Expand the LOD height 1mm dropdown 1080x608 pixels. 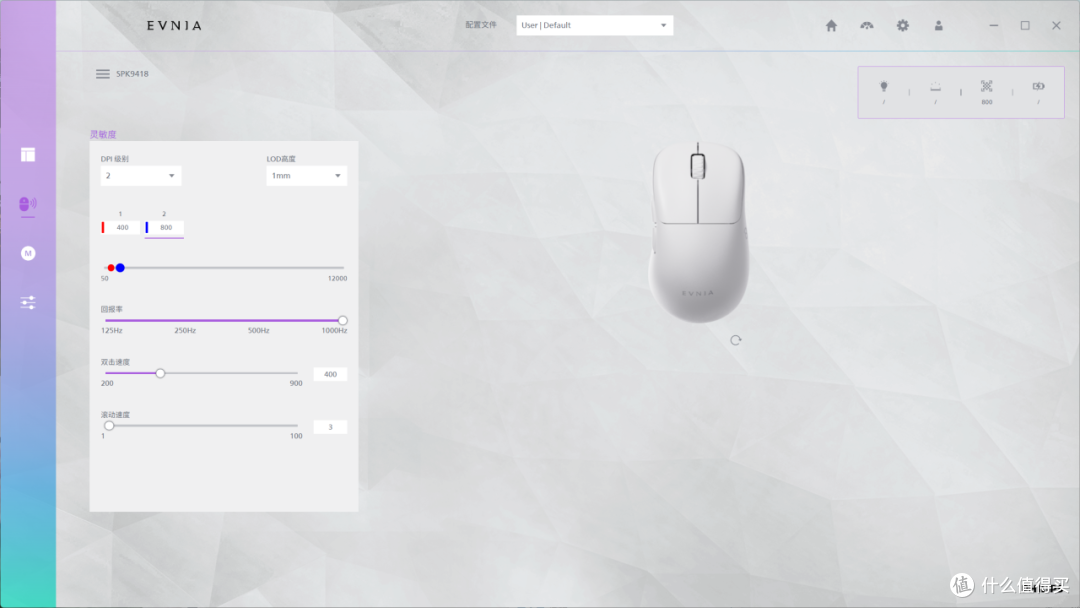(307, 176)
